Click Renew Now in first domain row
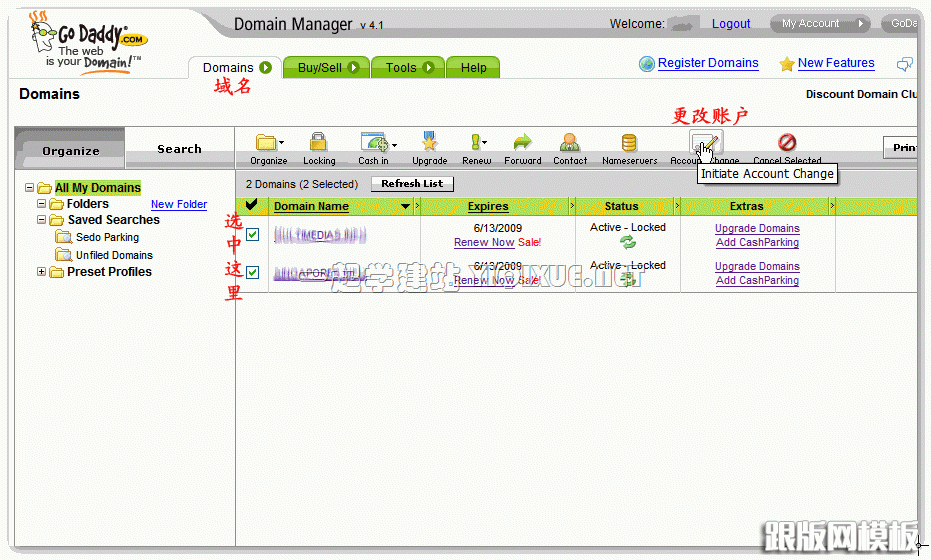 (484, 242)
